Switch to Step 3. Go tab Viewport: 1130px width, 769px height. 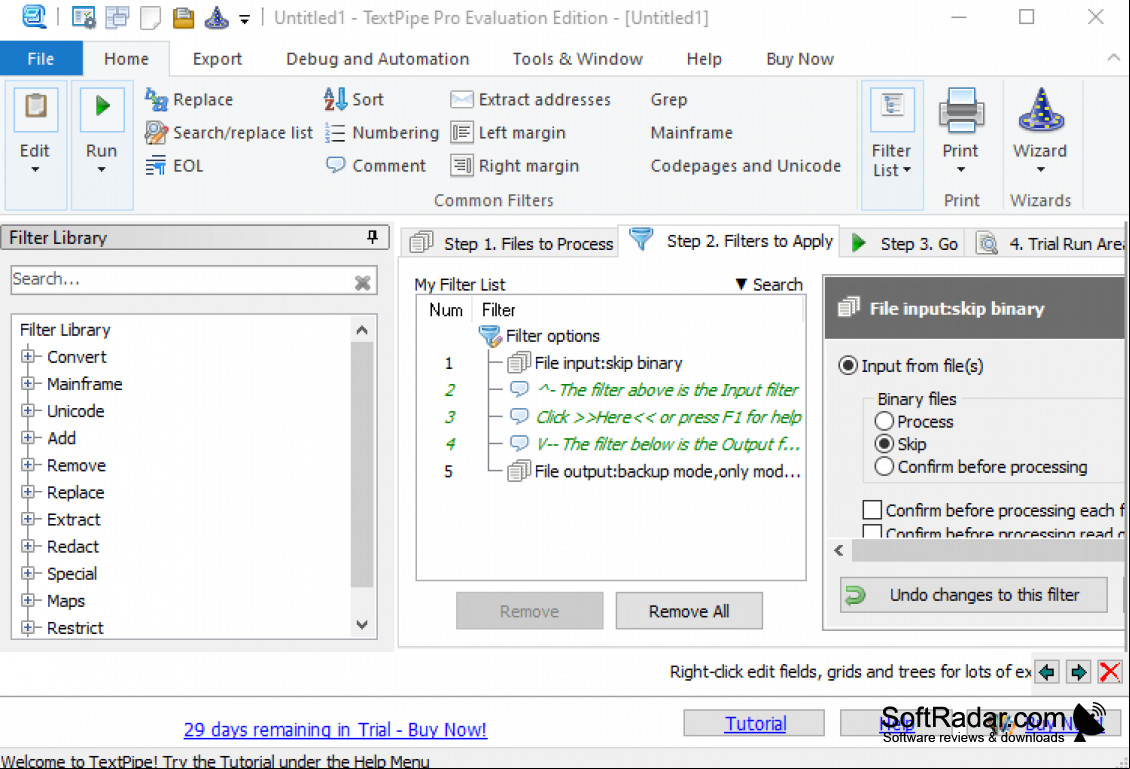coord(904,244)
